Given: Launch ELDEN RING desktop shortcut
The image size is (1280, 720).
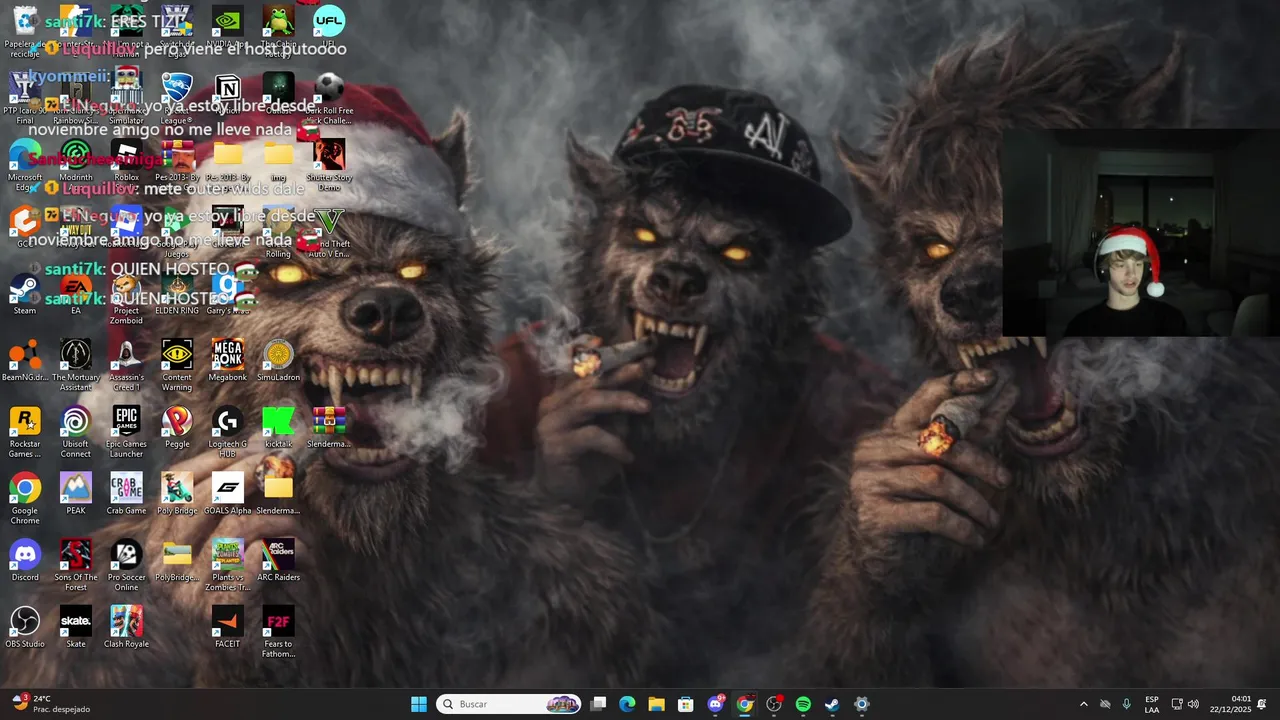Looking at the screenshot, I should (177, 294).
